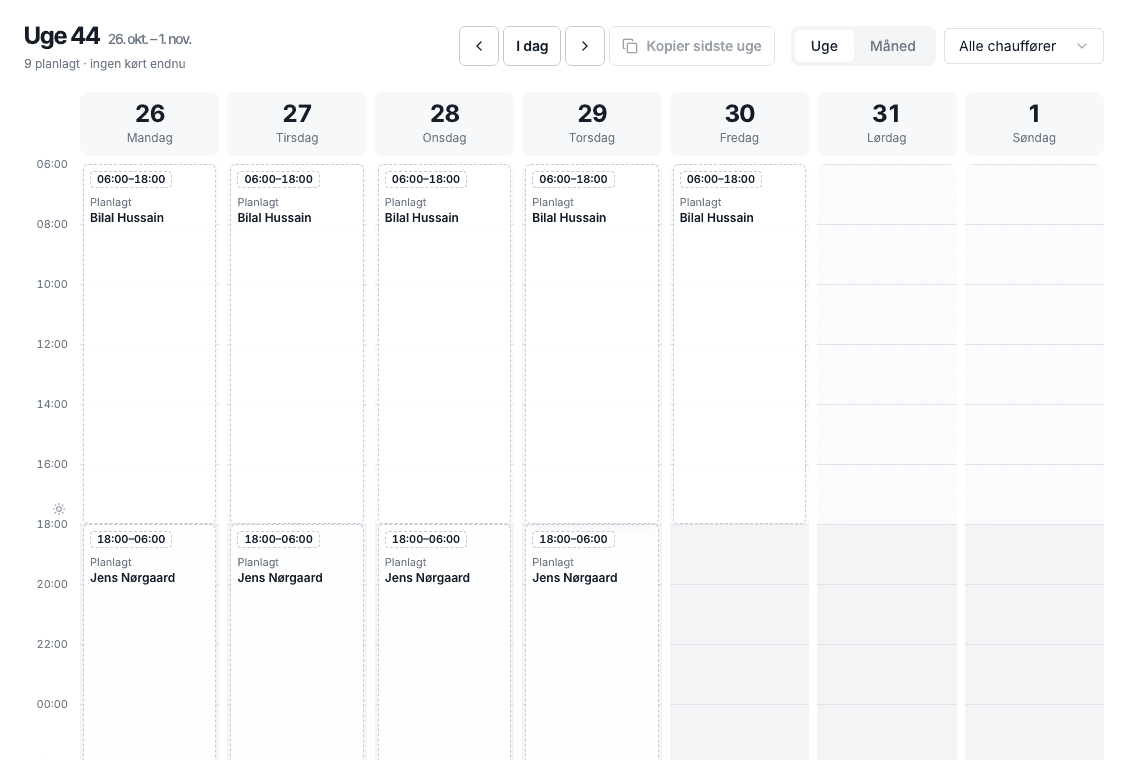1128x760 pixels.
Task: Open the Alle chauffører dropdown
Action: (x=1024, y=46)
